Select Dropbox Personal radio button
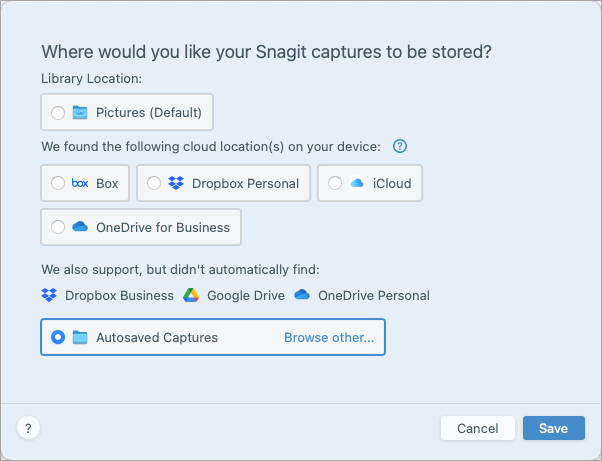 154,183
